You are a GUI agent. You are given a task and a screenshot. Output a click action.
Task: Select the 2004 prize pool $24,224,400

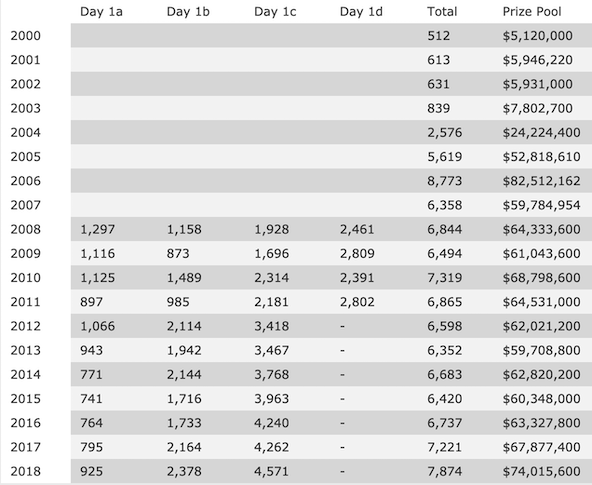(541, 133)
